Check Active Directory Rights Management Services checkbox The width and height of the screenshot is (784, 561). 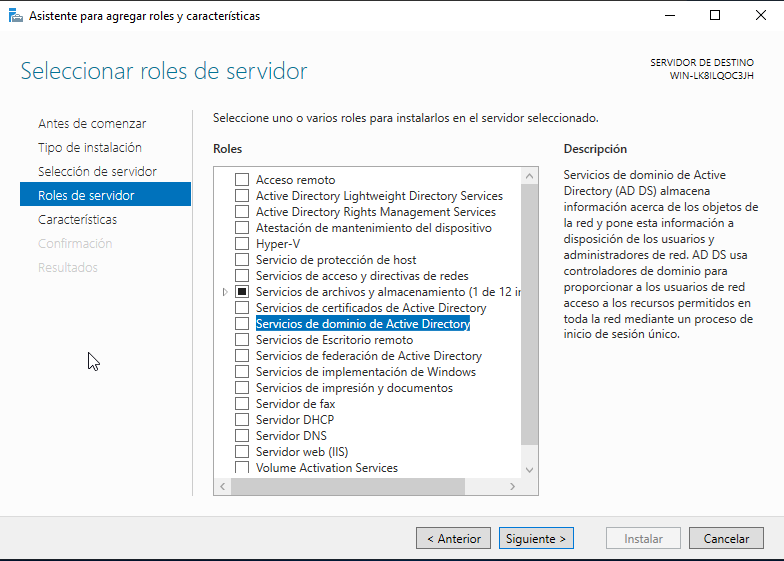click(x=242, y=212)
